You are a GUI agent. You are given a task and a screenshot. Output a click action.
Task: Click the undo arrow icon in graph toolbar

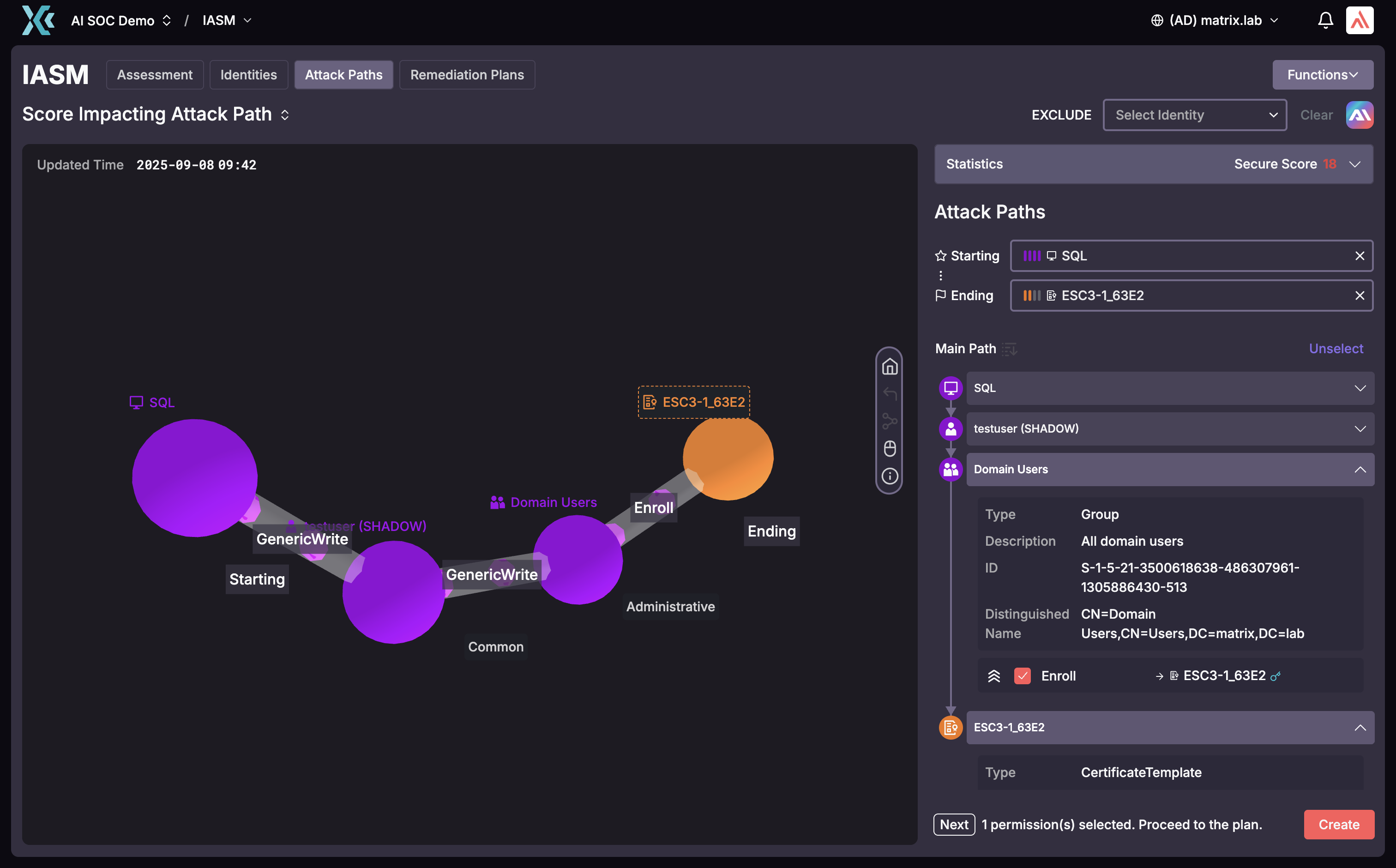click(891, 394)
